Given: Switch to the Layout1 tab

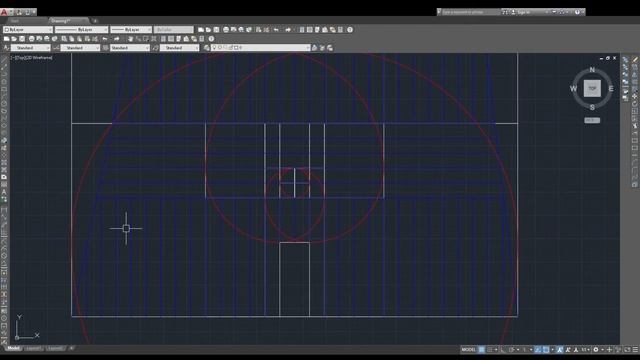Looking at the screenshot, I should [33, 349].
